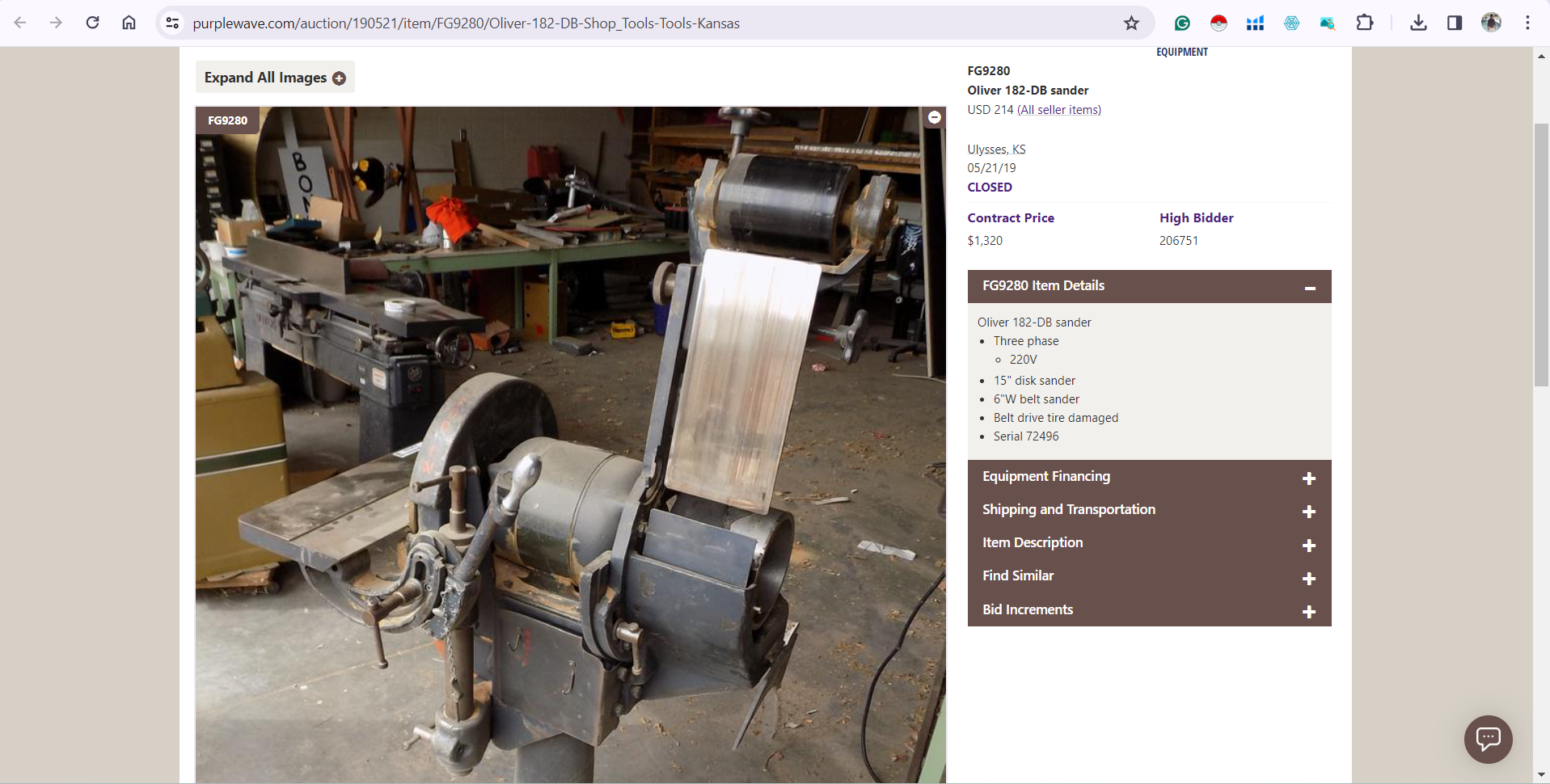
Task: Select the Oliver 182-DB sander title
Action: [x=1028, y=91]
